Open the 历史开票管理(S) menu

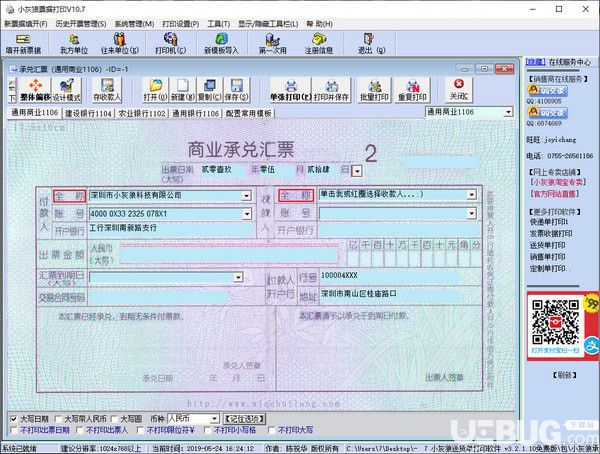(80, 24)
